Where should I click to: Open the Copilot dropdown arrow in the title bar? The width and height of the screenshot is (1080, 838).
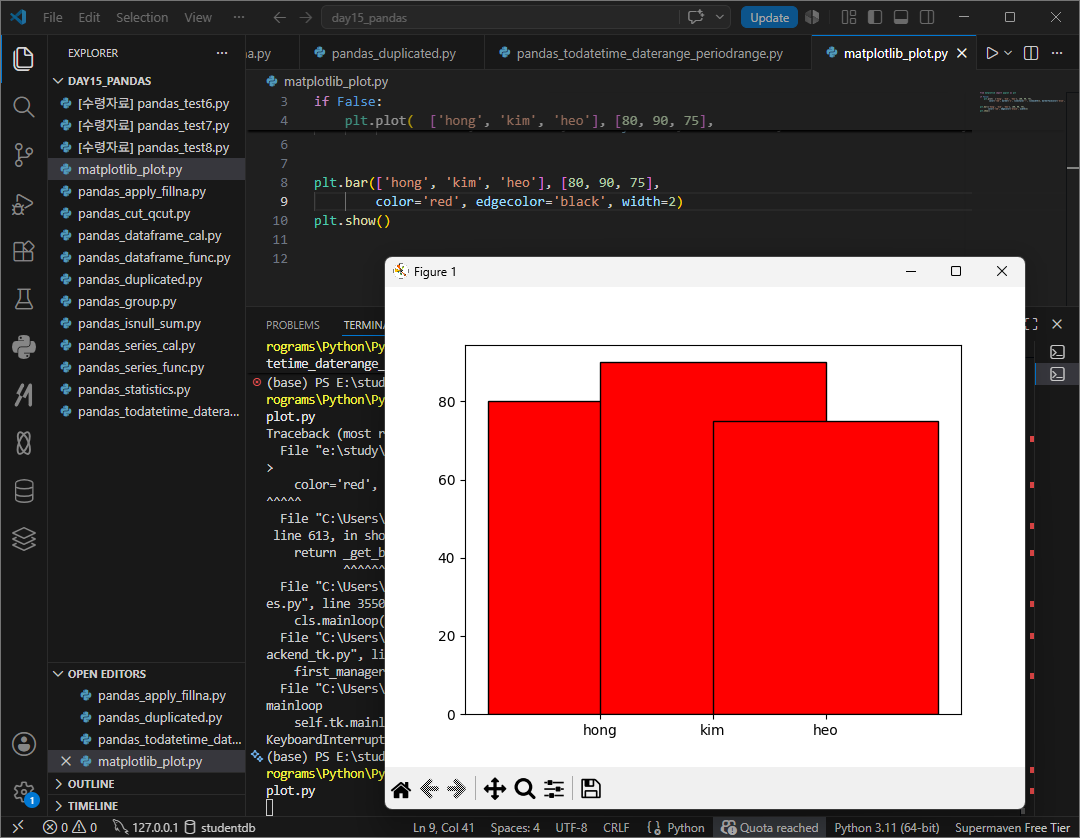[720, 17]
